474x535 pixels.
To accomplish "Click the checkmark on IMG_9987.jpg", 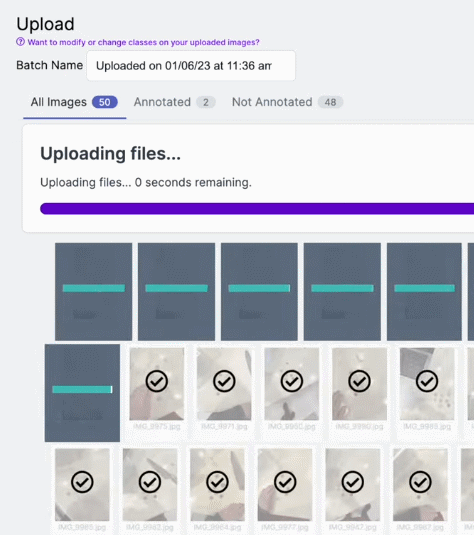I will pyautogui.click(x=420, y=482).
